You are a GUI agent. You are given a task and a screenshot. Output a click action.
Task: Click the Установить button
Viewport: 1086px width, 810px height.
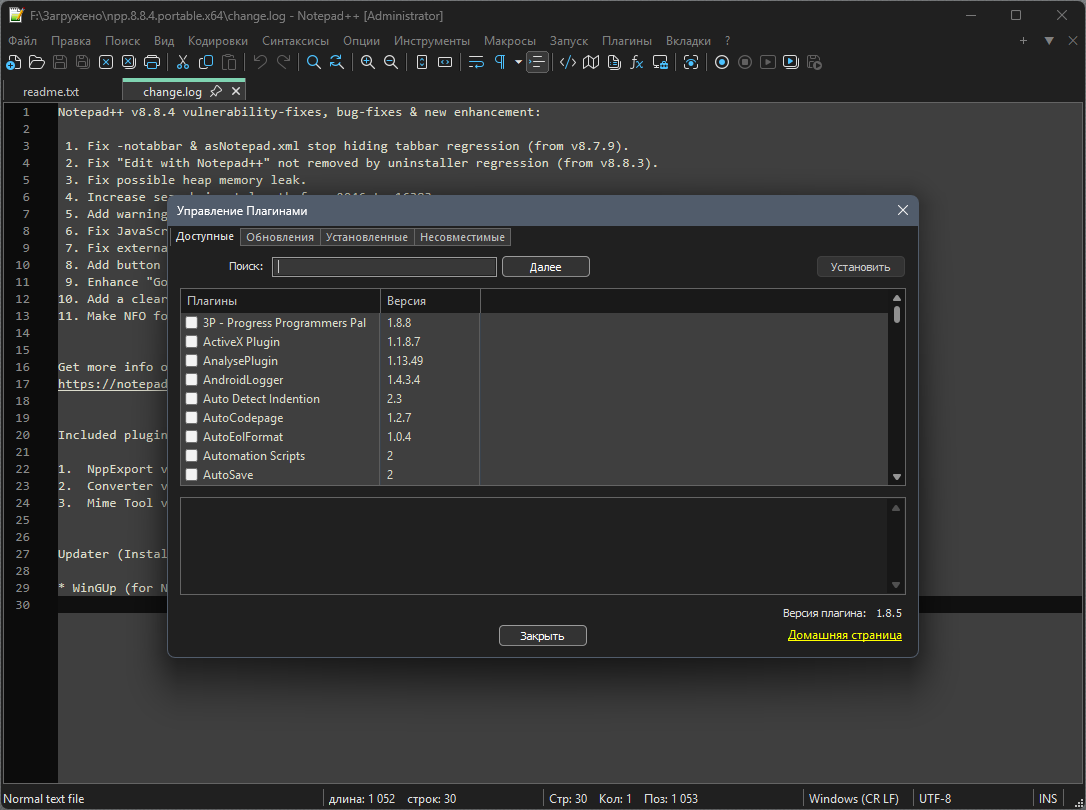point(860,267)
